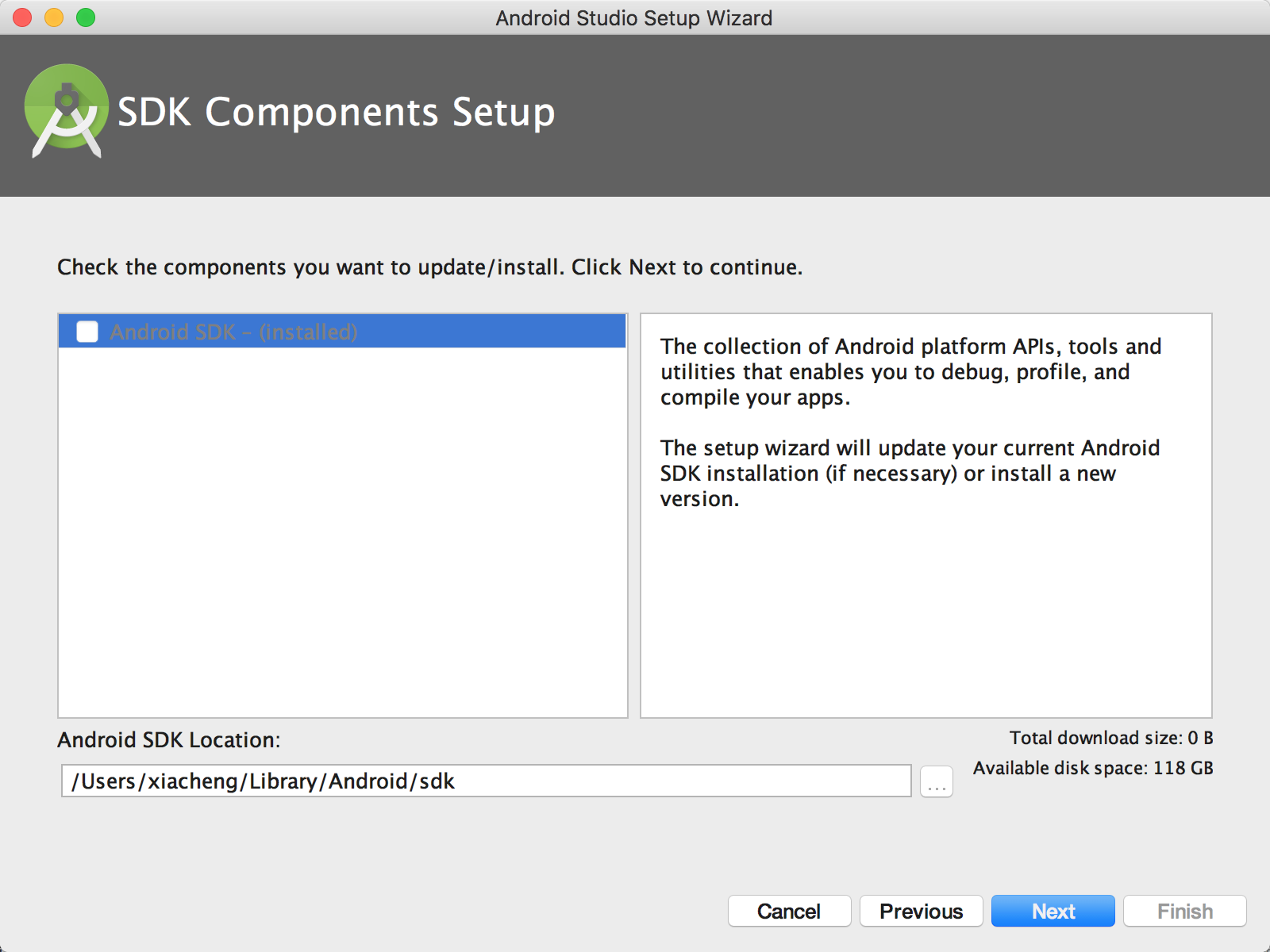Minimize the wizard using the yellow button
1270x952 pixels.
(x=54, y=17)
